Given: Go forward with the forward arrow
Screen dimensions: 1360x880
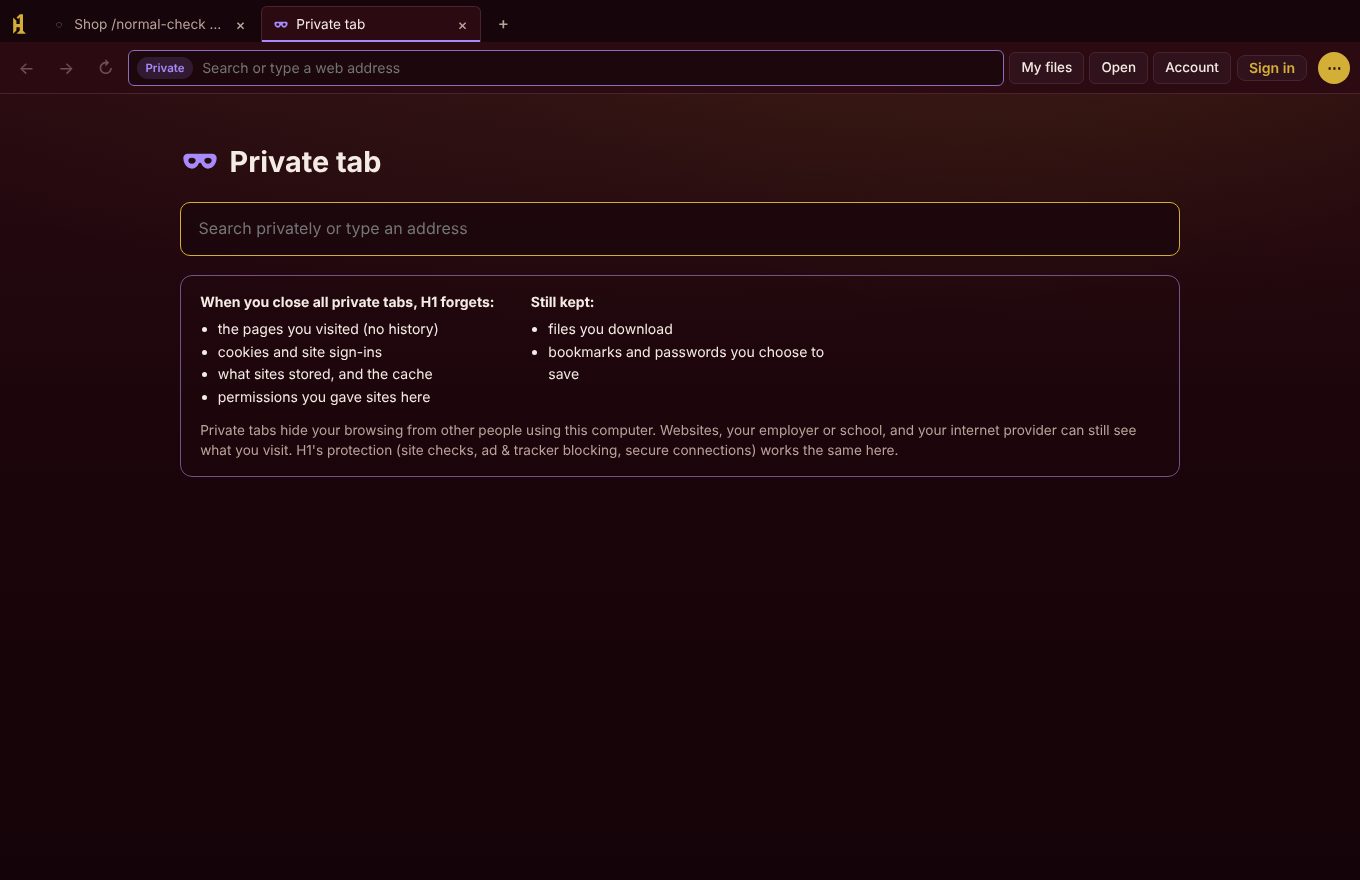Looking at the screenshot, I should pos(66,68).
